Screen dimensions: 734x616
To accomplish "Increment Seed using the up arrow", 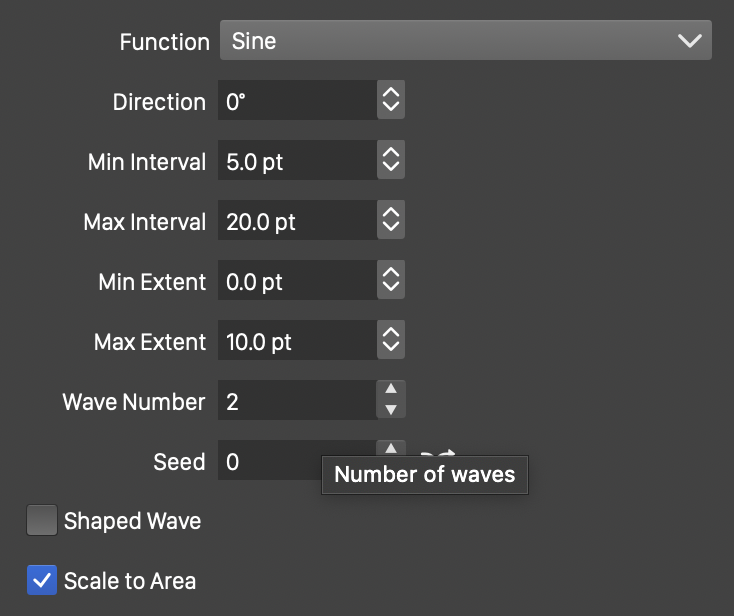I will pyautogui.click(x=391, y=449).
